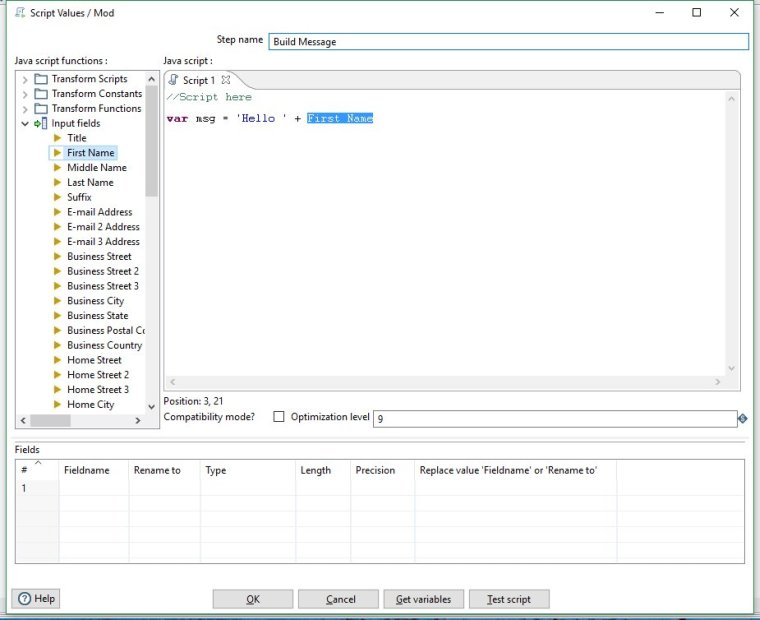
Task: Click the Script 1 tab close icon
Action: pos(226,80)
